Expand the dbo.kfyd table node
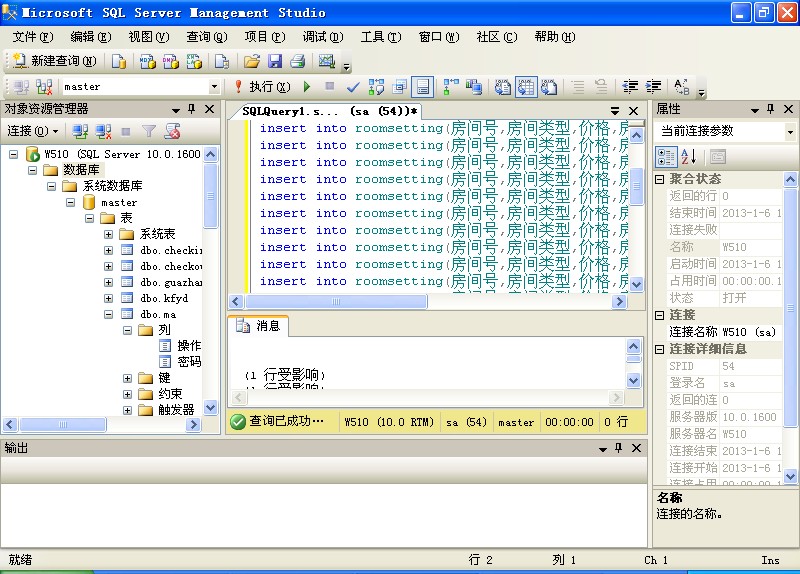This screenshot has width=800, height=574. click(109, 298)
